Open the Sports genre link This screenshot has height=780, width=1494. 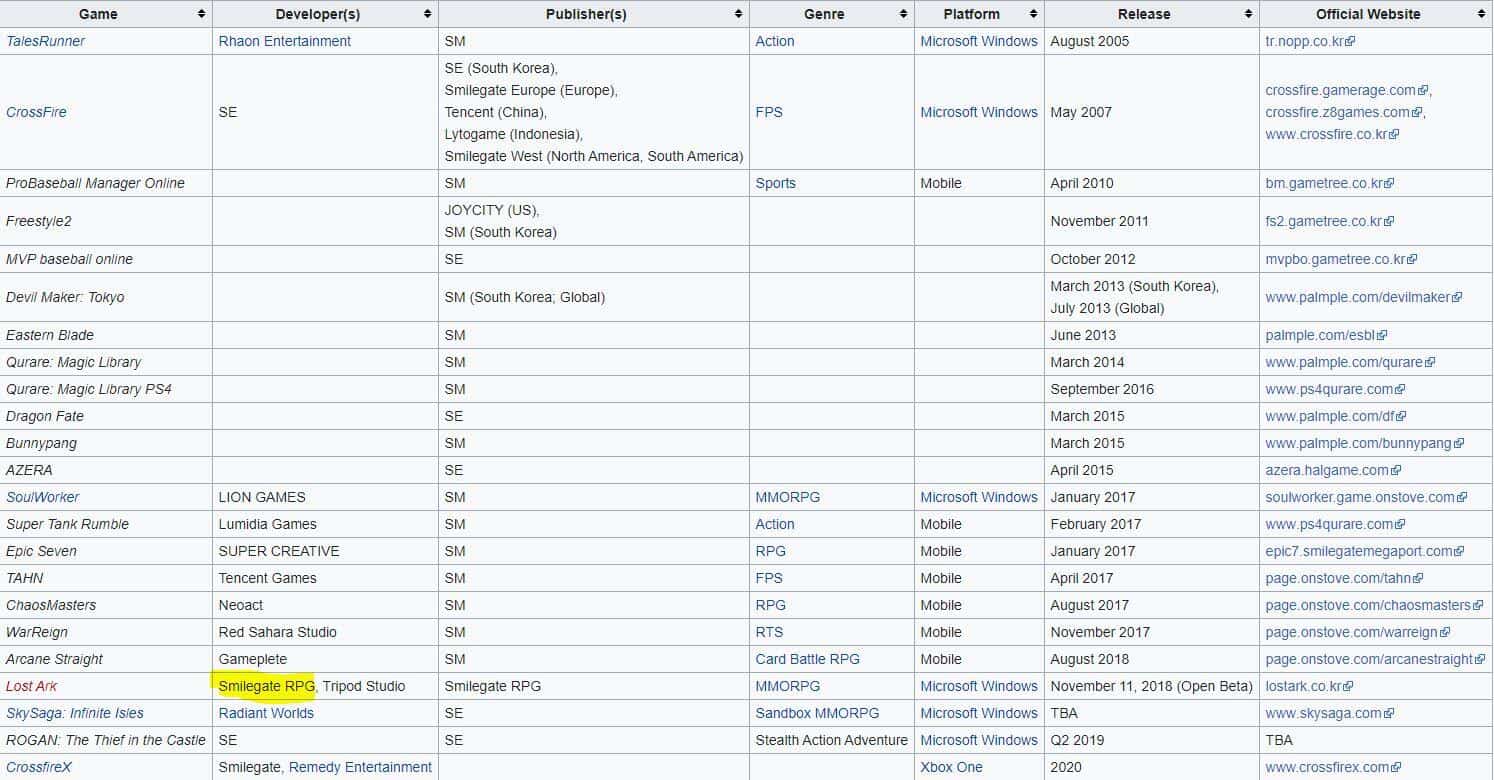776,183
